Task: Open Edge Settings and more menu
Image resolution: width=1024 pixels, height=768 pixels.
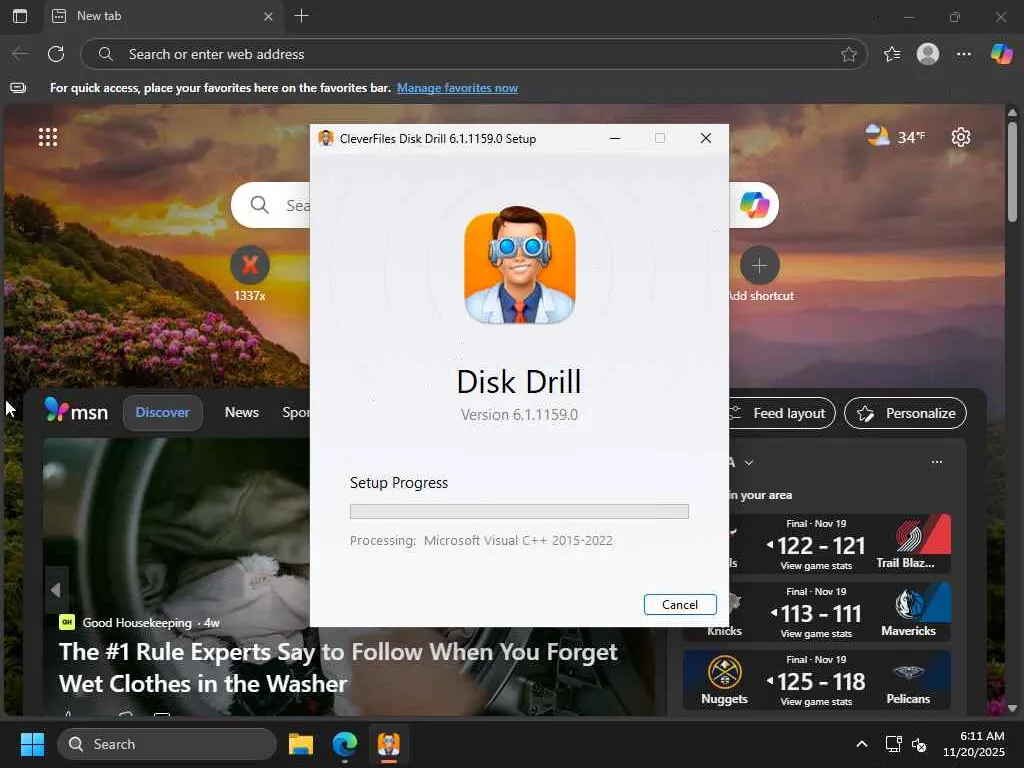Action: coord(963,54)
